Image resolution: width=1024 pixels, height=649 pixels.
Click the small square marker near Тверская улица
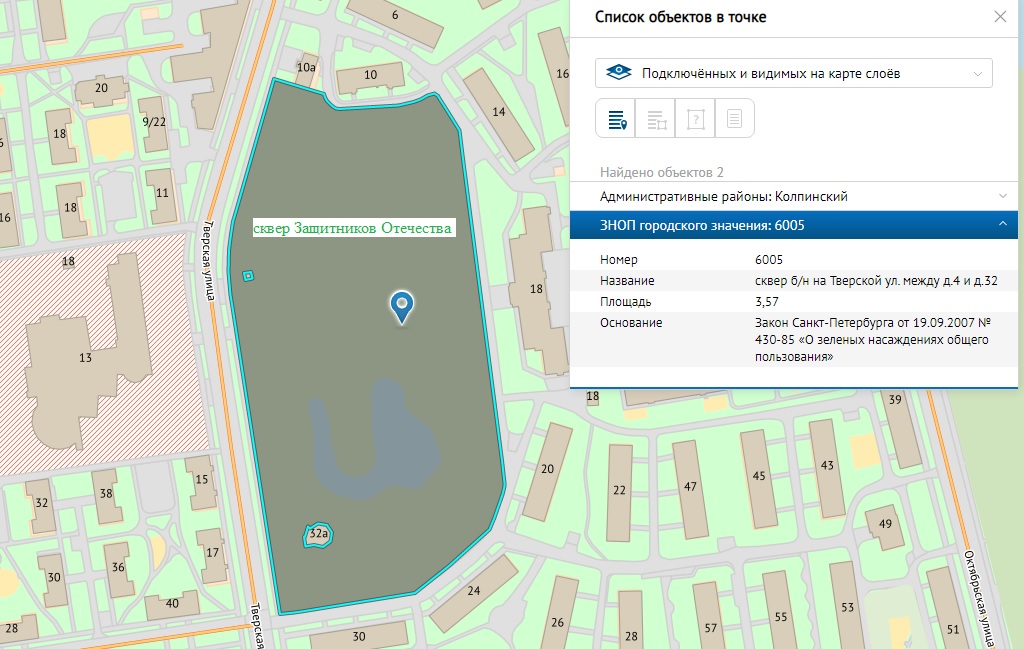click(249, 276)
